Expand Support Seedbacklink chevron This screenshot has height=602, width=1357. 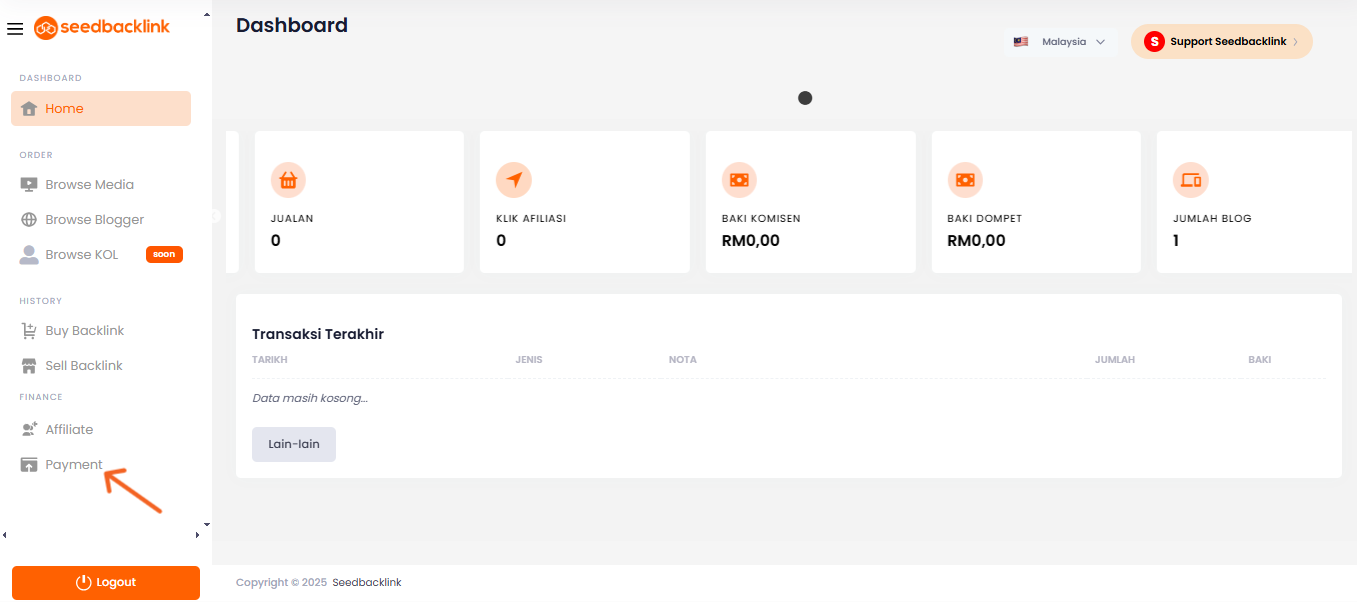[x=1296, y=42]
